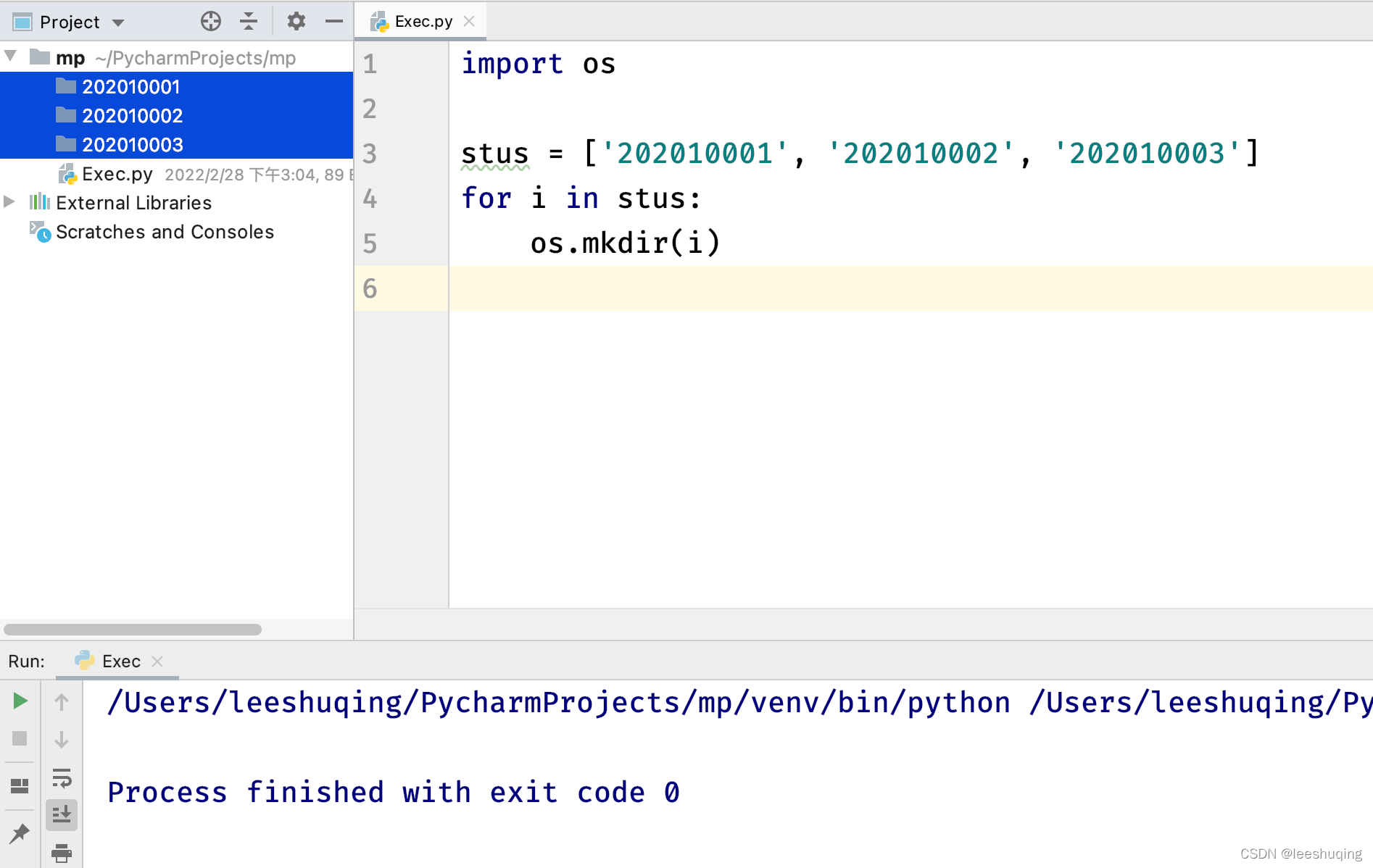Click the project panel horizontal scrollbar
The height and width of the screenshot is (868, 1373).
(133, 630)
